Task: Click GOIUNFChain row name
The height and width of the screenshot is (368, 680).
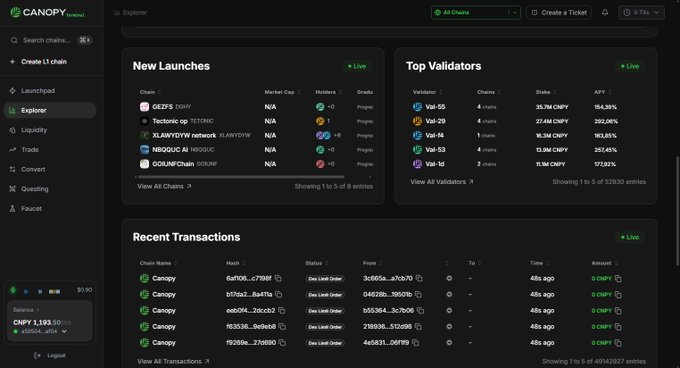Action: [x=173, y=164]
